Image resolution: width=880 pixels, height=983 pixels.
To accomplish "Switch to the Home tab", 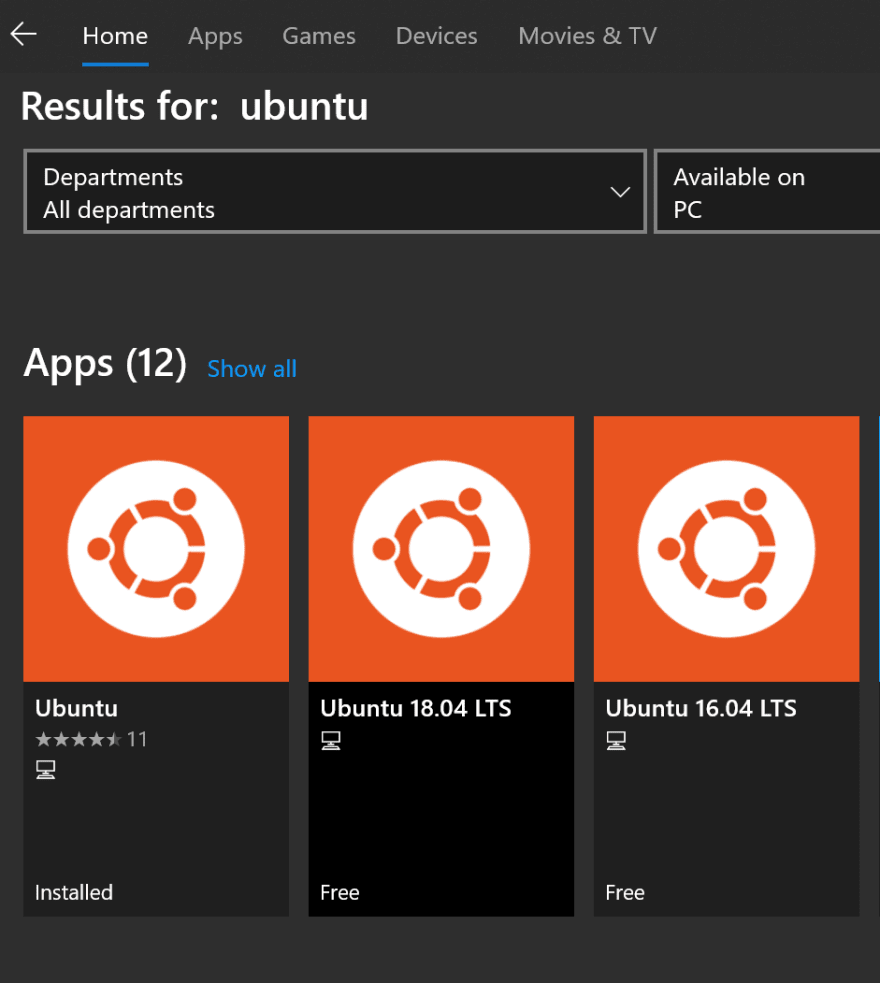I will point(115,36).
